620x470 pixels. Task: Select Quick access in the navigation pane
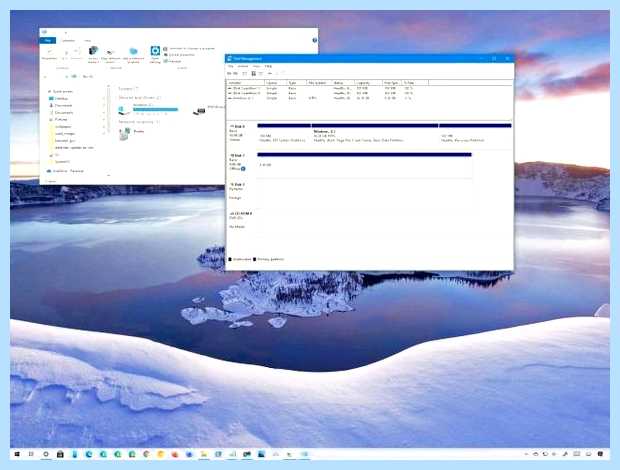coord(62,91)
